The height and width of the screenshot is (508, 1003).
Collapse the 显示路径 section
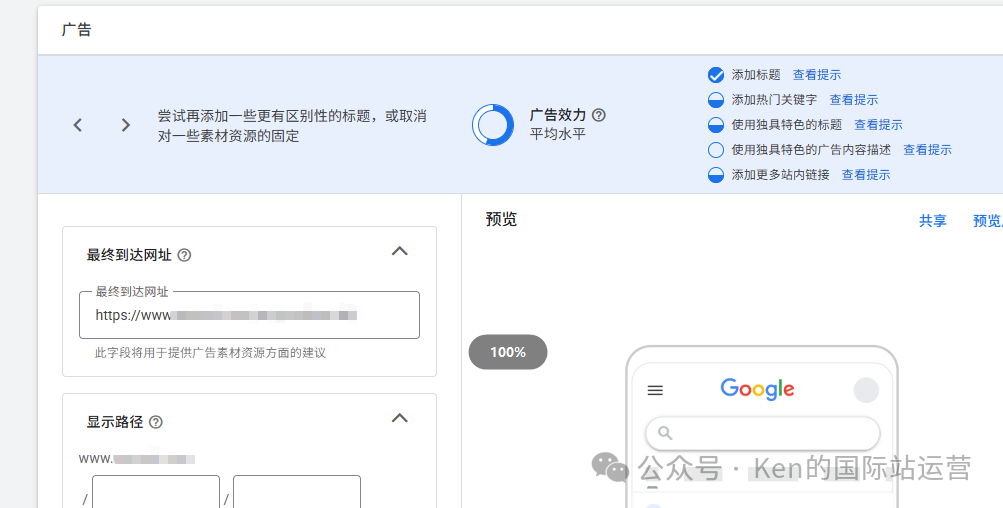[400, 418]
